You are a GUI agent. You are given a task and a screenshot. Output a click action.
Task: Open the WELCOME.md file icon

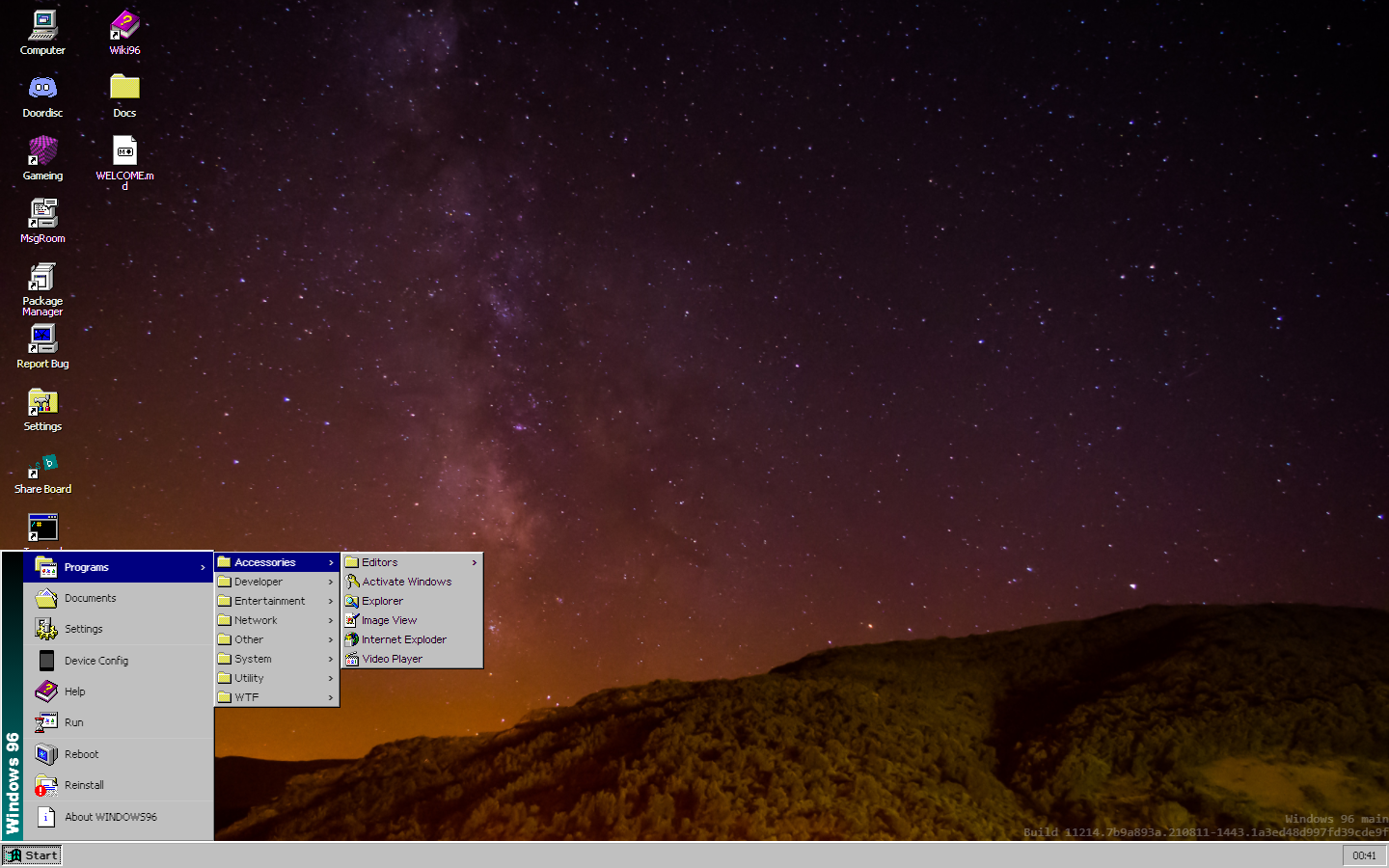tap(124, 151)
